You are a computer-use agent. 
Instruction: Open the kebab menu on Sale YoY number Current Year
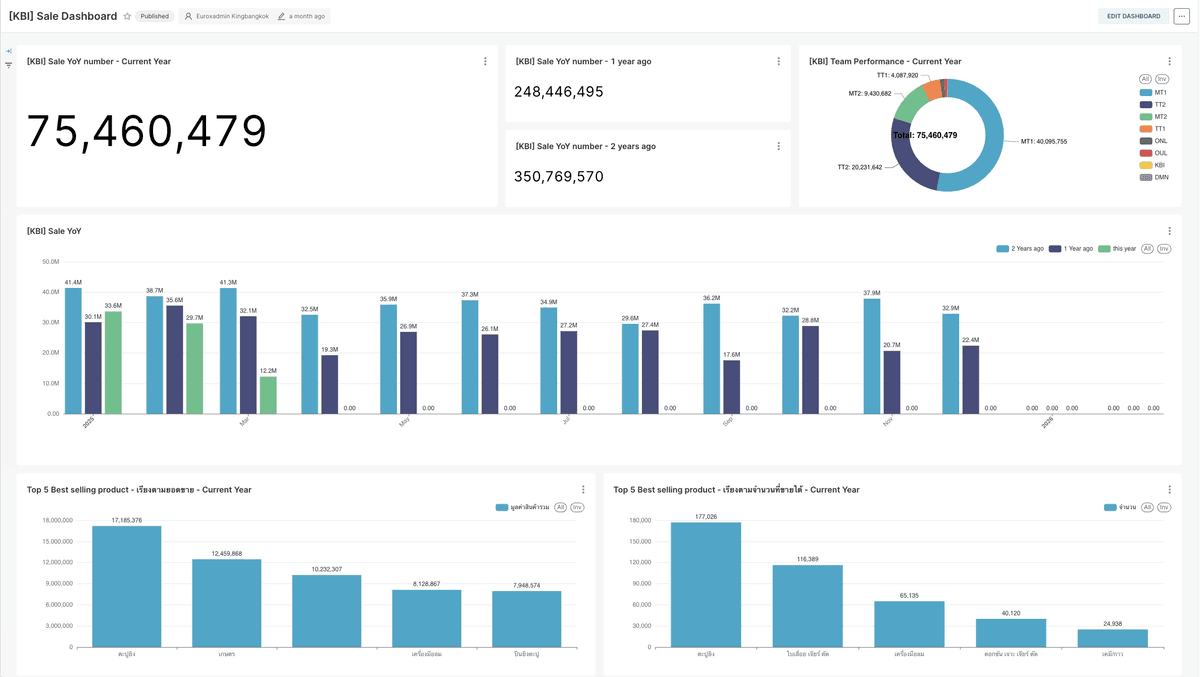point(485,61)
